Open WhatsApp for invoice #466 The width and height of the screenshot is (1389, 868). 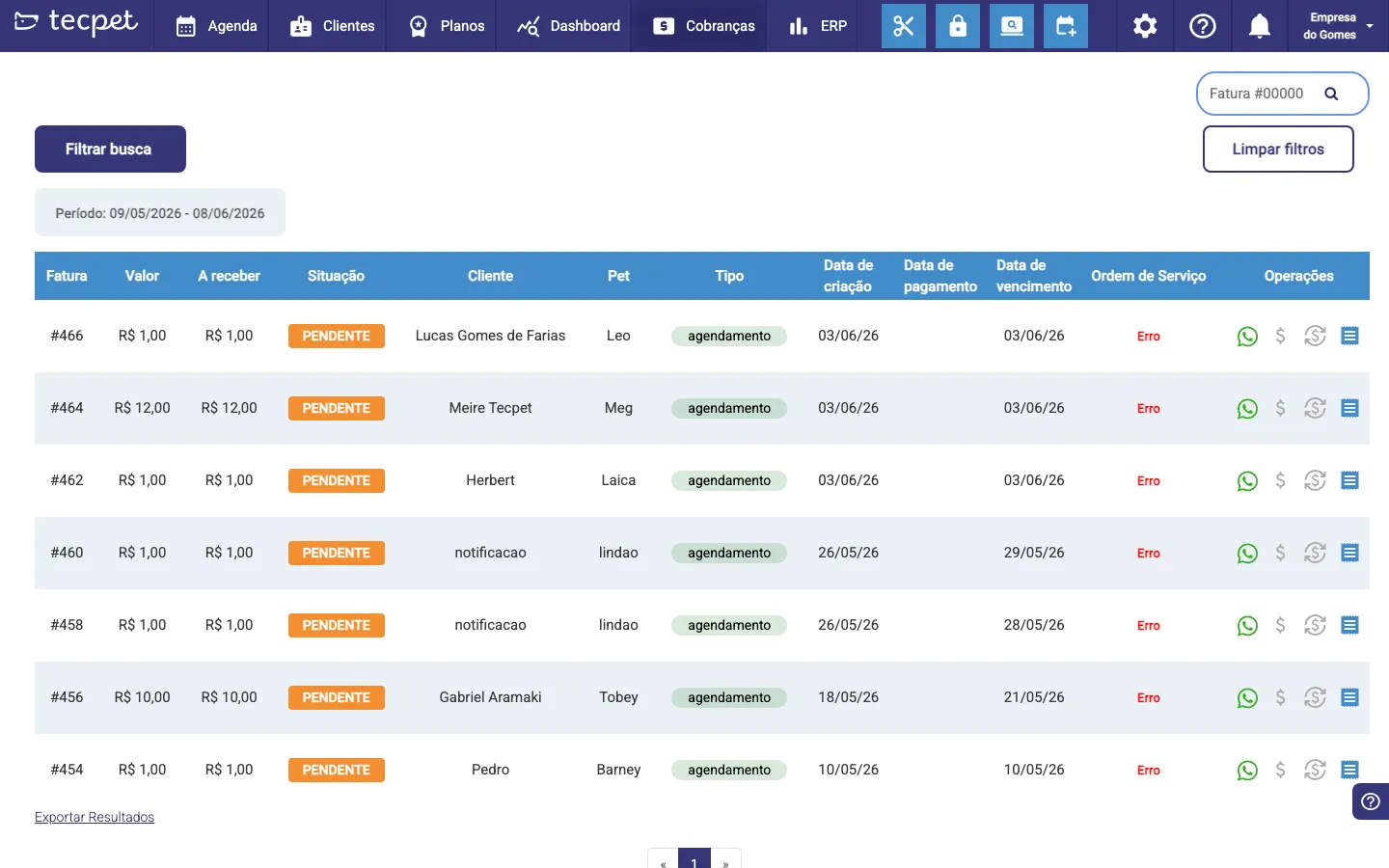point(1247,337)
